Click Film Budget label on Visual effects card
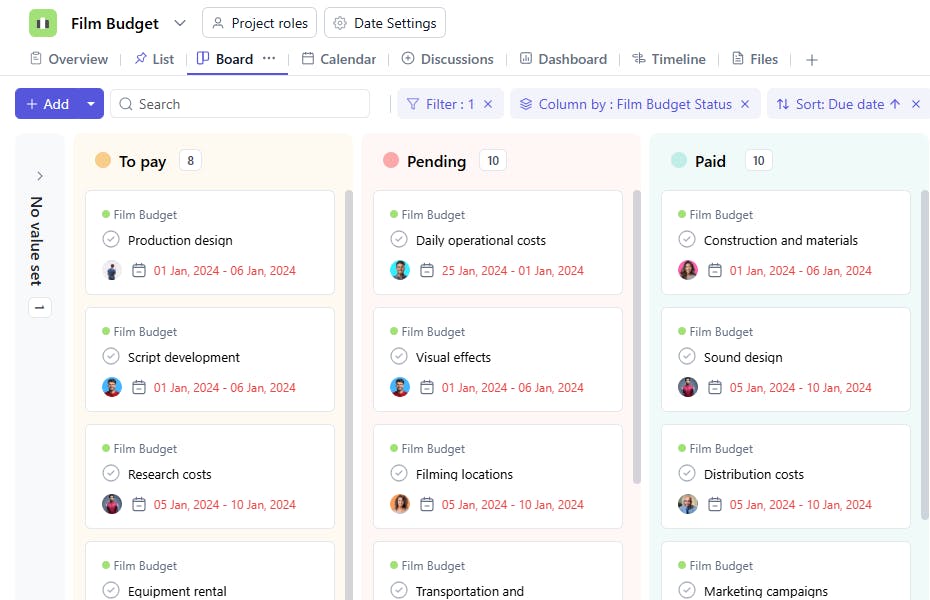Viewport: 930px width, 600px height. point(433,331)
